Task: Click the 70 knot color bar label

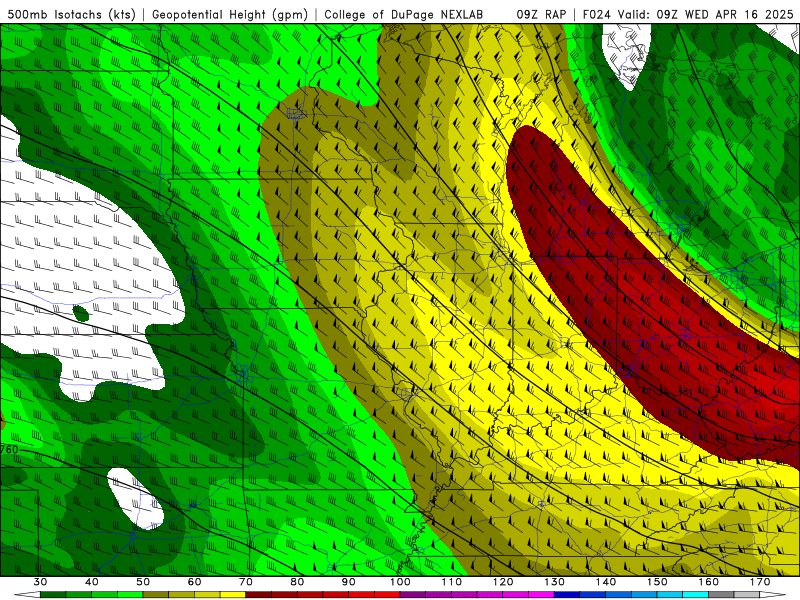Action: (246, 582)
